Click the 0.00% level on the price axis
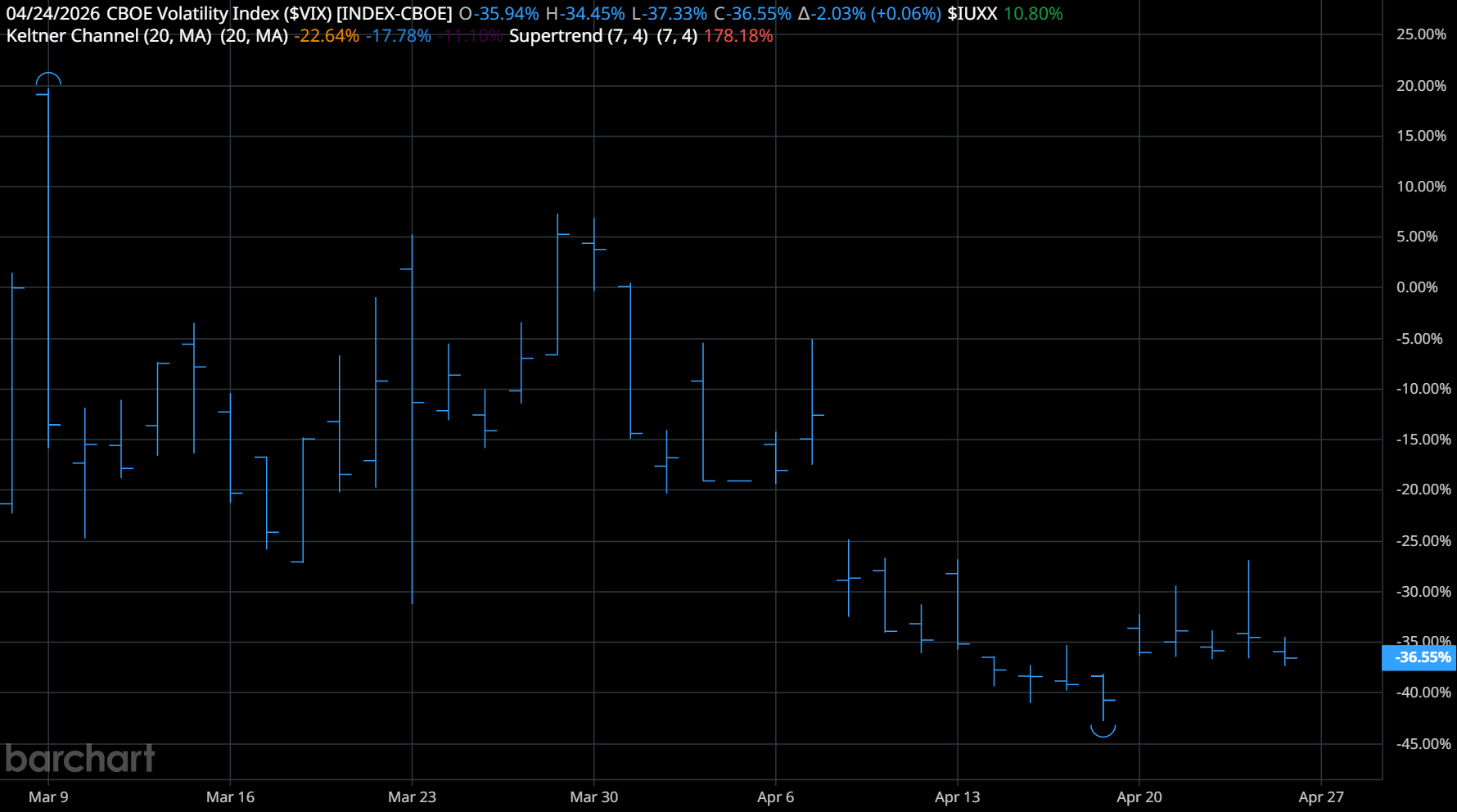 1417,287
